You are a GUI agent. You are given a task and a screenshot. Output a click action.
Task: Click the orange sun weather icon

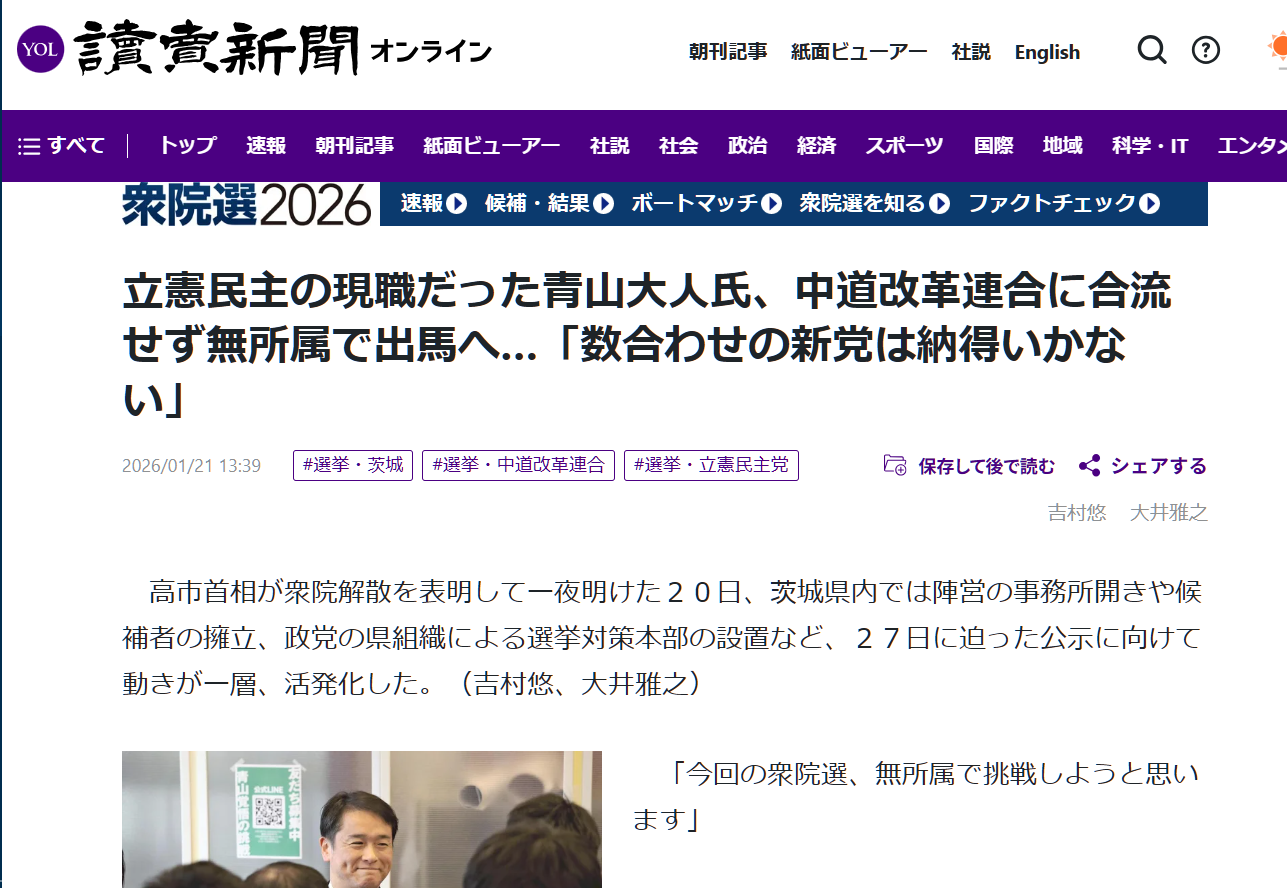(x=1276, y=50)
